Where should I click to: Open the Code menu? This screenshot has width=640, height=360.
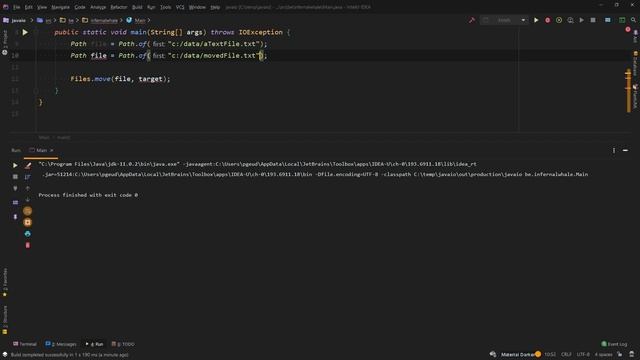(x=80, y=7)
